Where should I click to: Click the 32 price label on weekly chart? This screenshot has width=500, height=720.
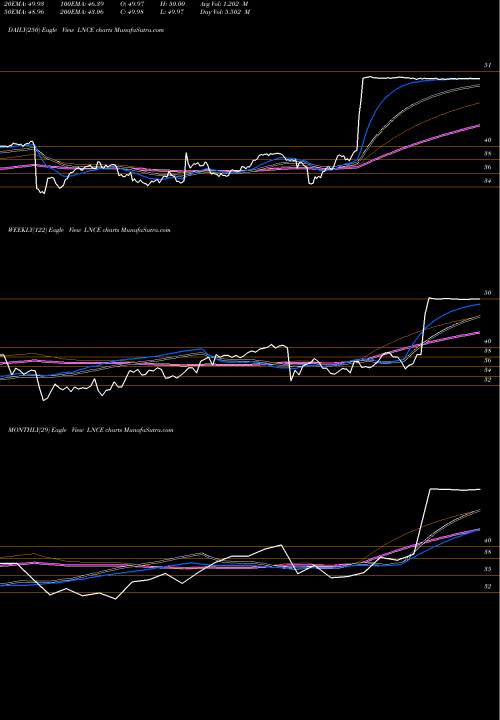tap(488, 380)
